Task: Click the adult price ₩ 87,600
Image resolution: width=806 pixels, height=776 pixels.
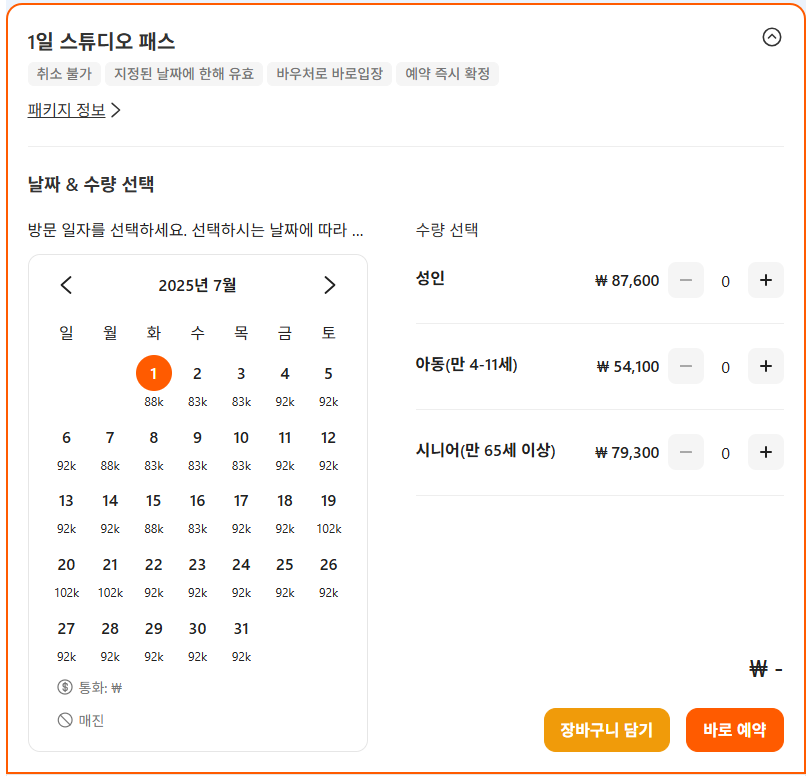Action: [x=627, y=281]
